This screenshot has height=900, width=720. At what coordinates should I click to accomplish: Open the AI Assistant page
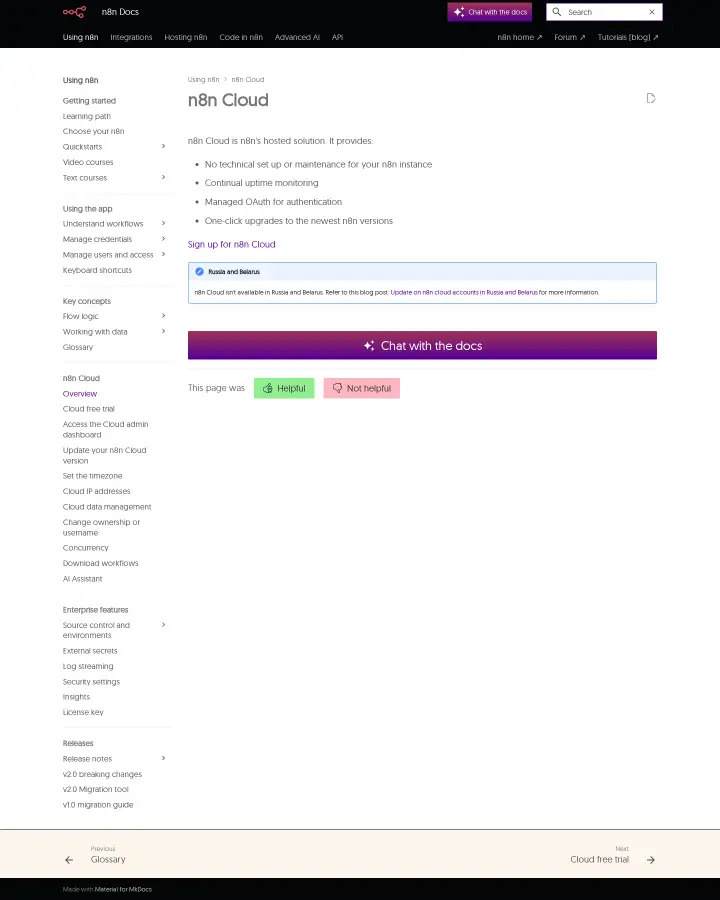82,579
